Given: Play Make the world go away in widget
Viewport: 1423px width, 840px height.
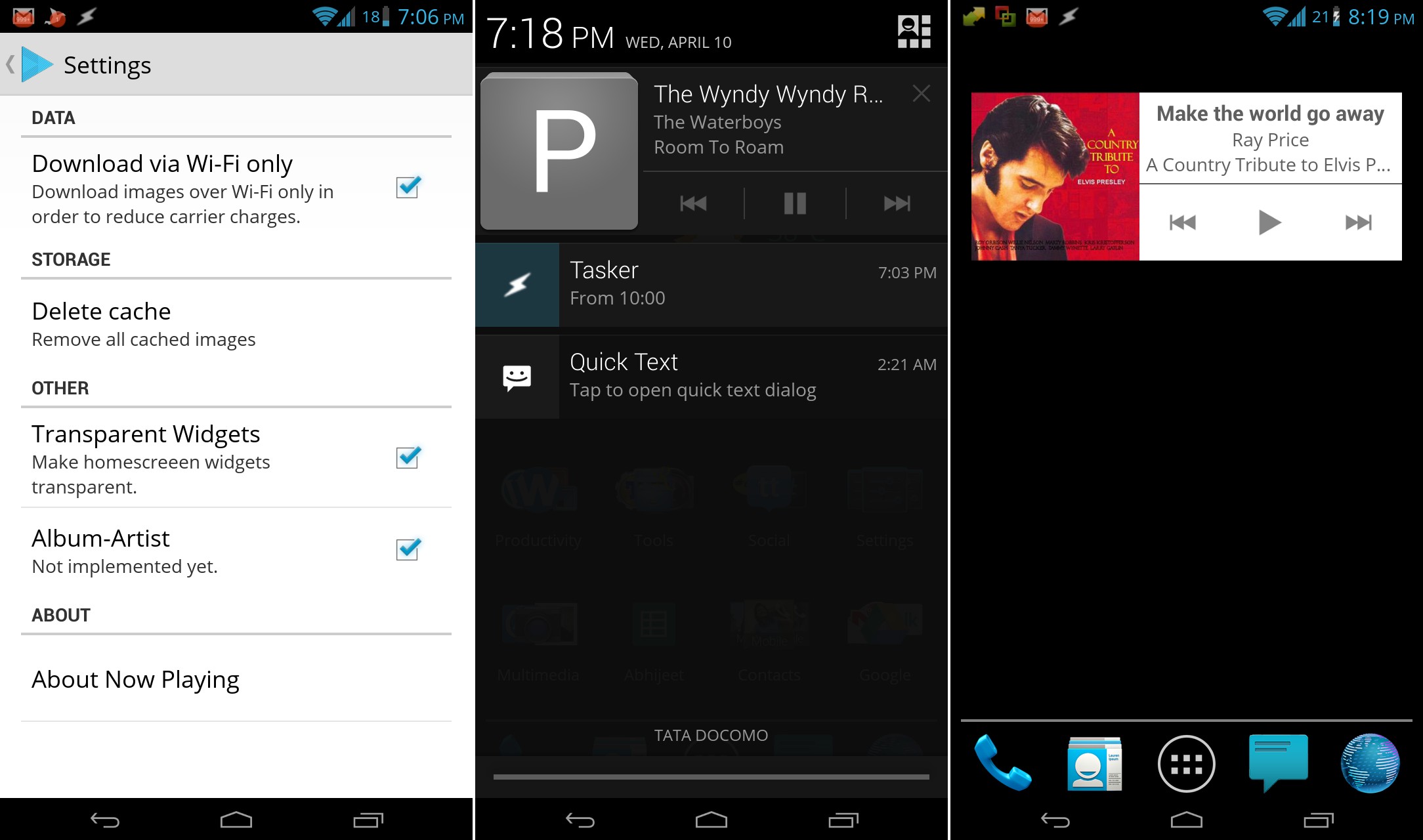Looking at the screenshot, I should 1269,222.
